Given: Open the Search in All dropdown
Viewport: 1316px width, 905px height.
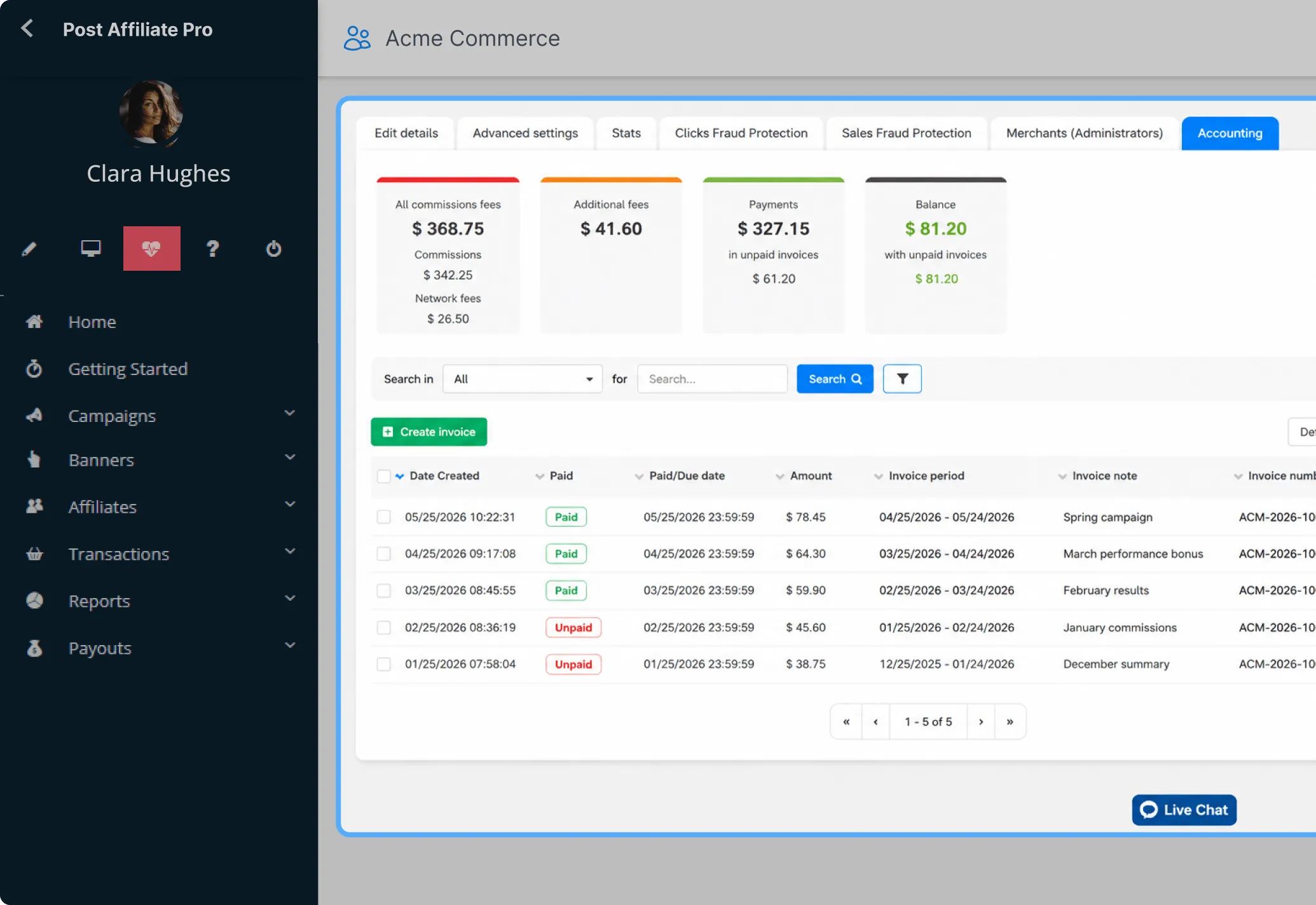Looking at the screenshot, I should click(x=523, y=379).
